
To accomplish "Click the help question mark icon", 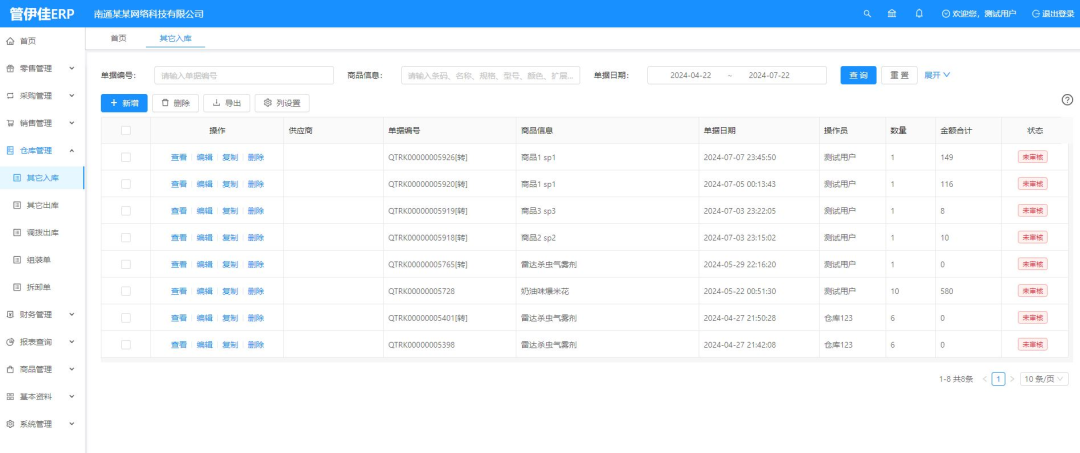I will tap(1067, 100).
